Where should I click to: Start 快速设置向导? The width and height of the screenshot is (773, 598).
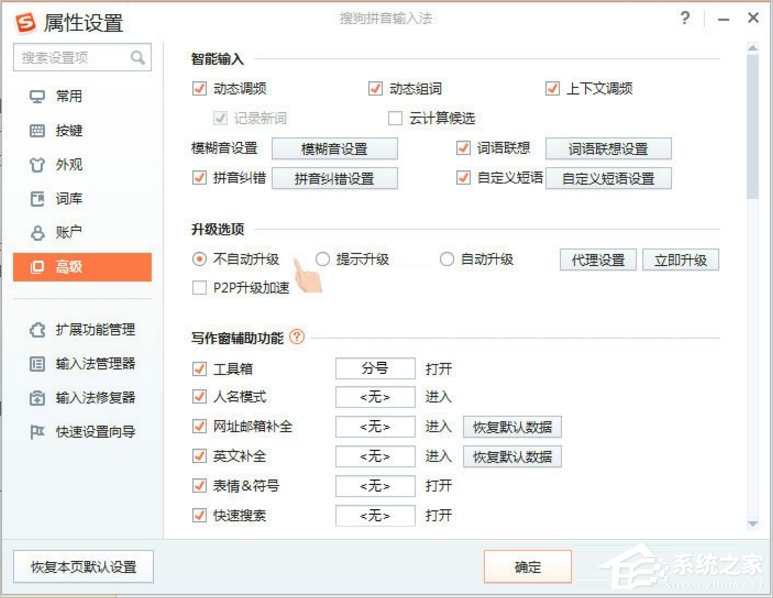tap(82, 432)
